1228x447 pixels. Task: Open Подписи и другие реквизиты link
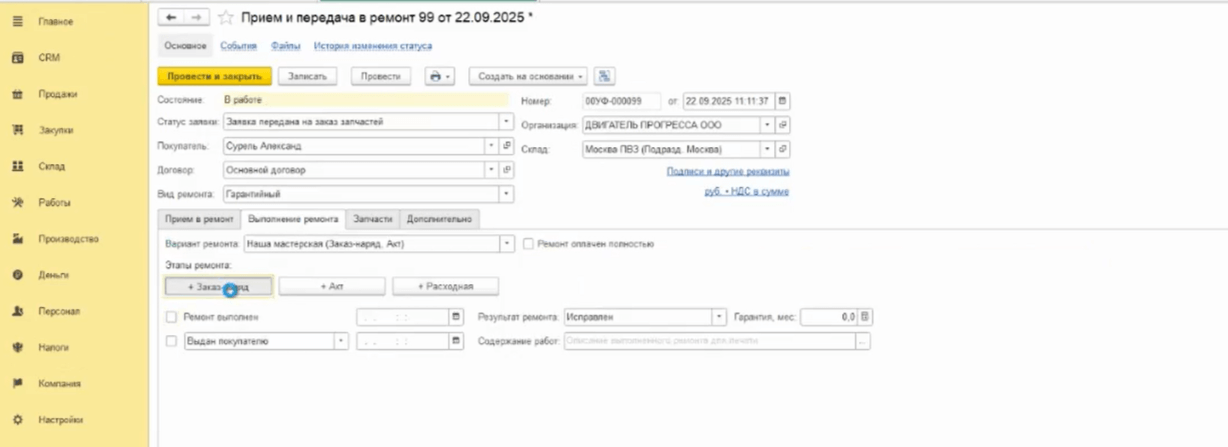(727, 172)
